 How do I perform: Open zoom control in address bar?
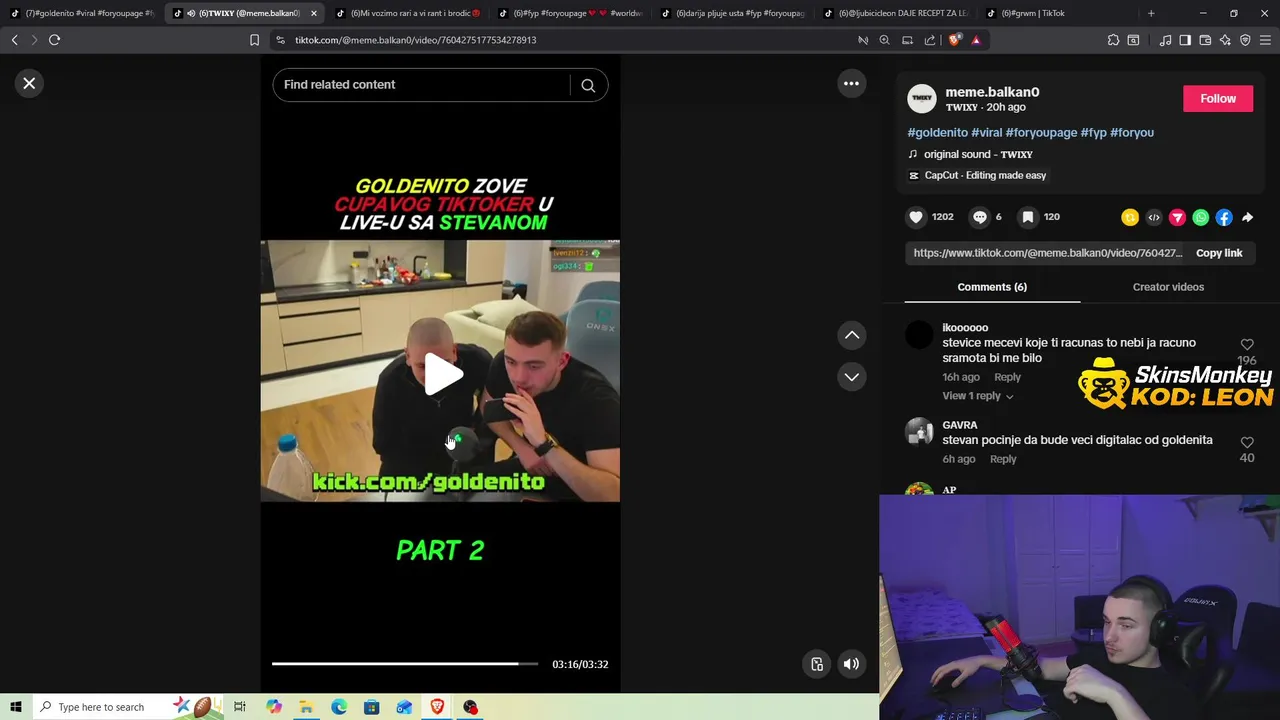coord(885,40)
